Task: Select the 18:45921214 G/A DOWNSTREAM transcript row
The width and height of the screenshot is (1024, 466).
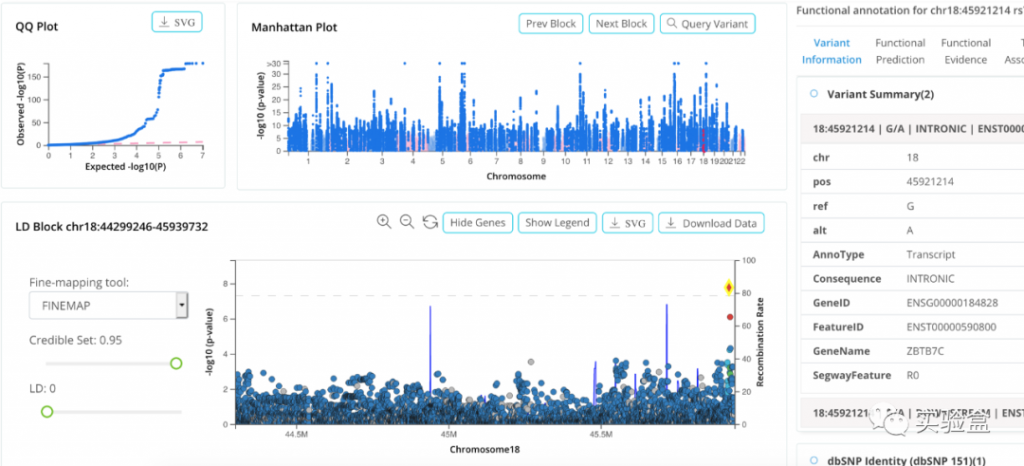Action: (912, 412)
